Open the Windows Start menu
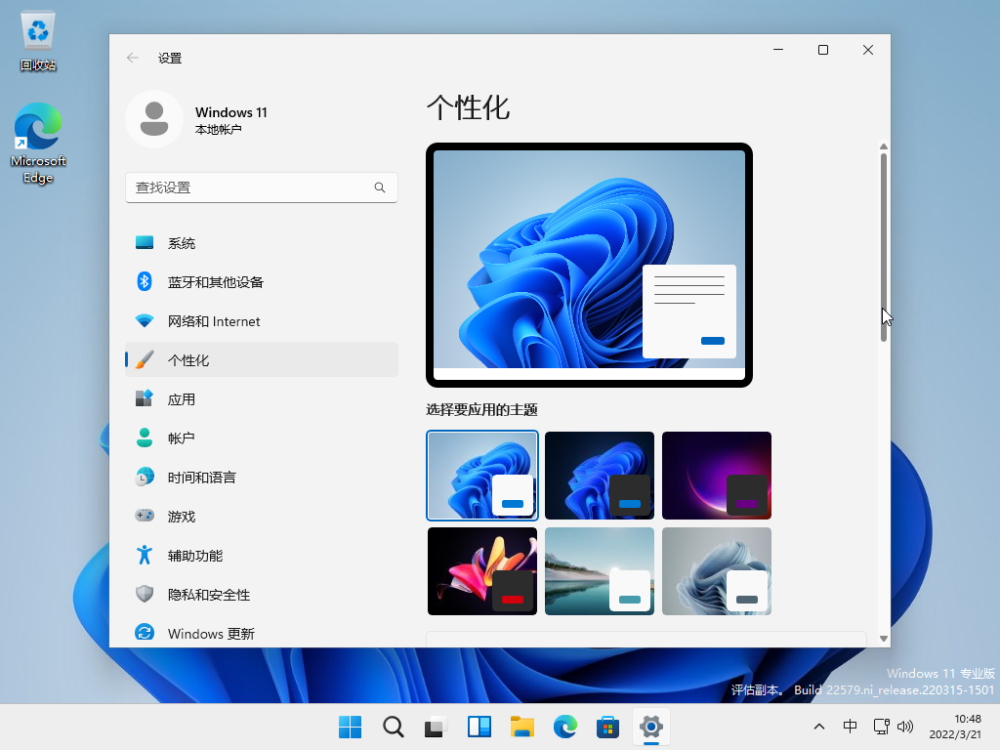Viewport: 1000px width, 750px height. coord(350,727)
